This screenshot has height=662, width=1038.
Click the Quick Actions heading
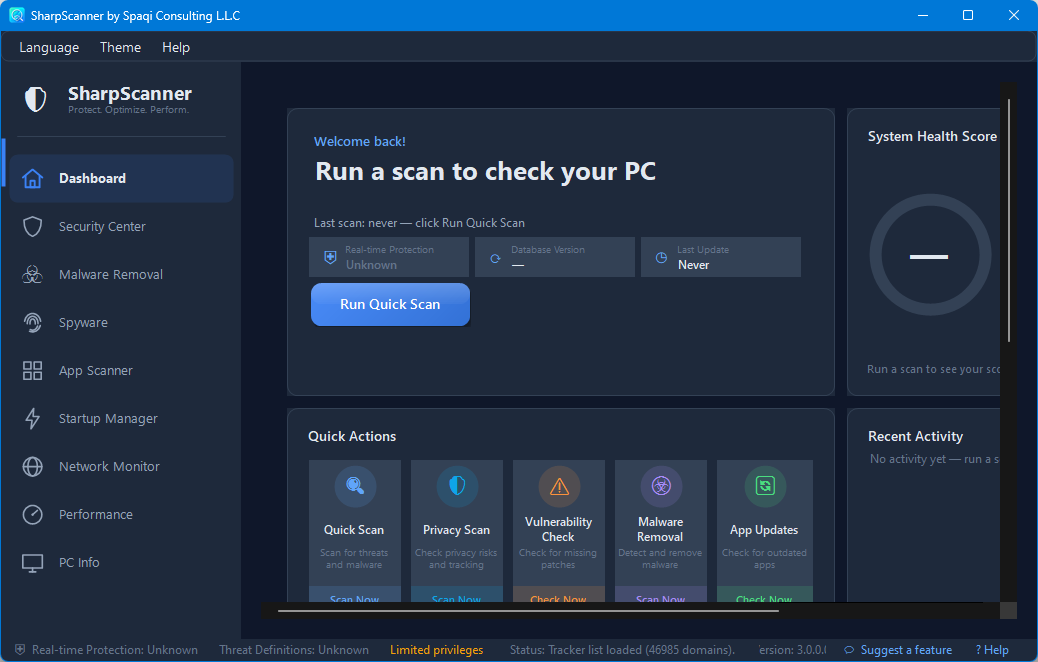click(x=352, y=436)
